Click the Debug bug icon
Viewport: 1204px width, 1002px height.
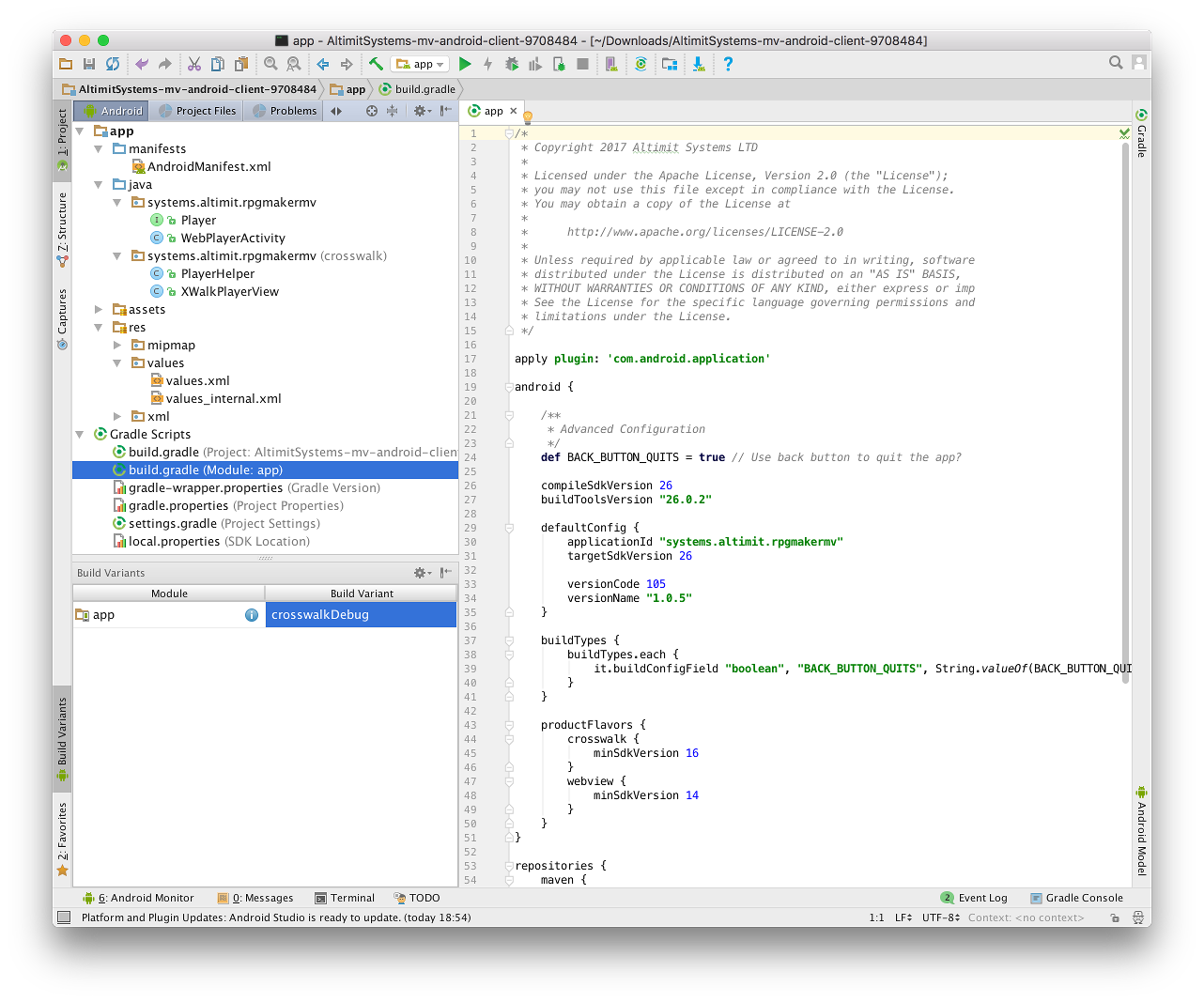512,64
